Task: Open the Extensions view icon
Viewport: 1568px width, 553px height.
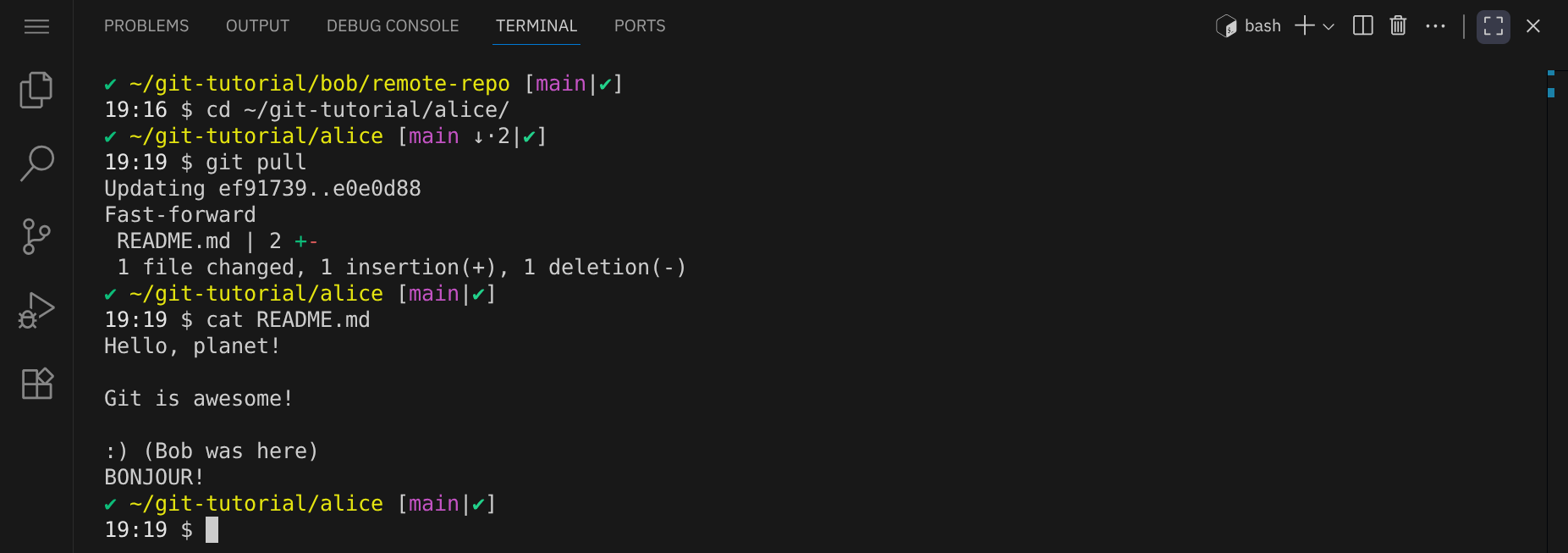Action: tap(36, 384)
